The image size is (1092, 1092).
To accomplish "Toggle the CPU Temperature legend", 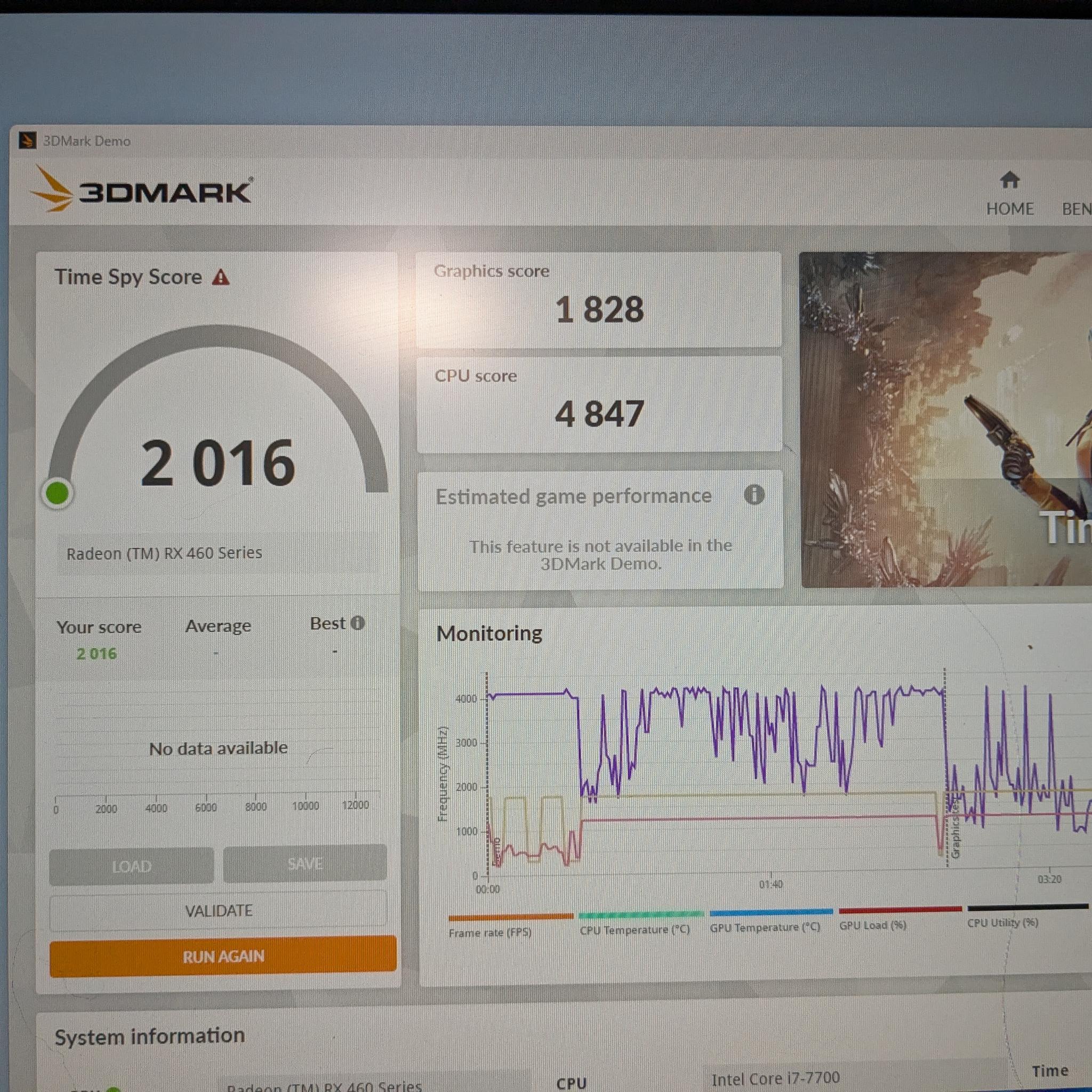I will point(640,923).
